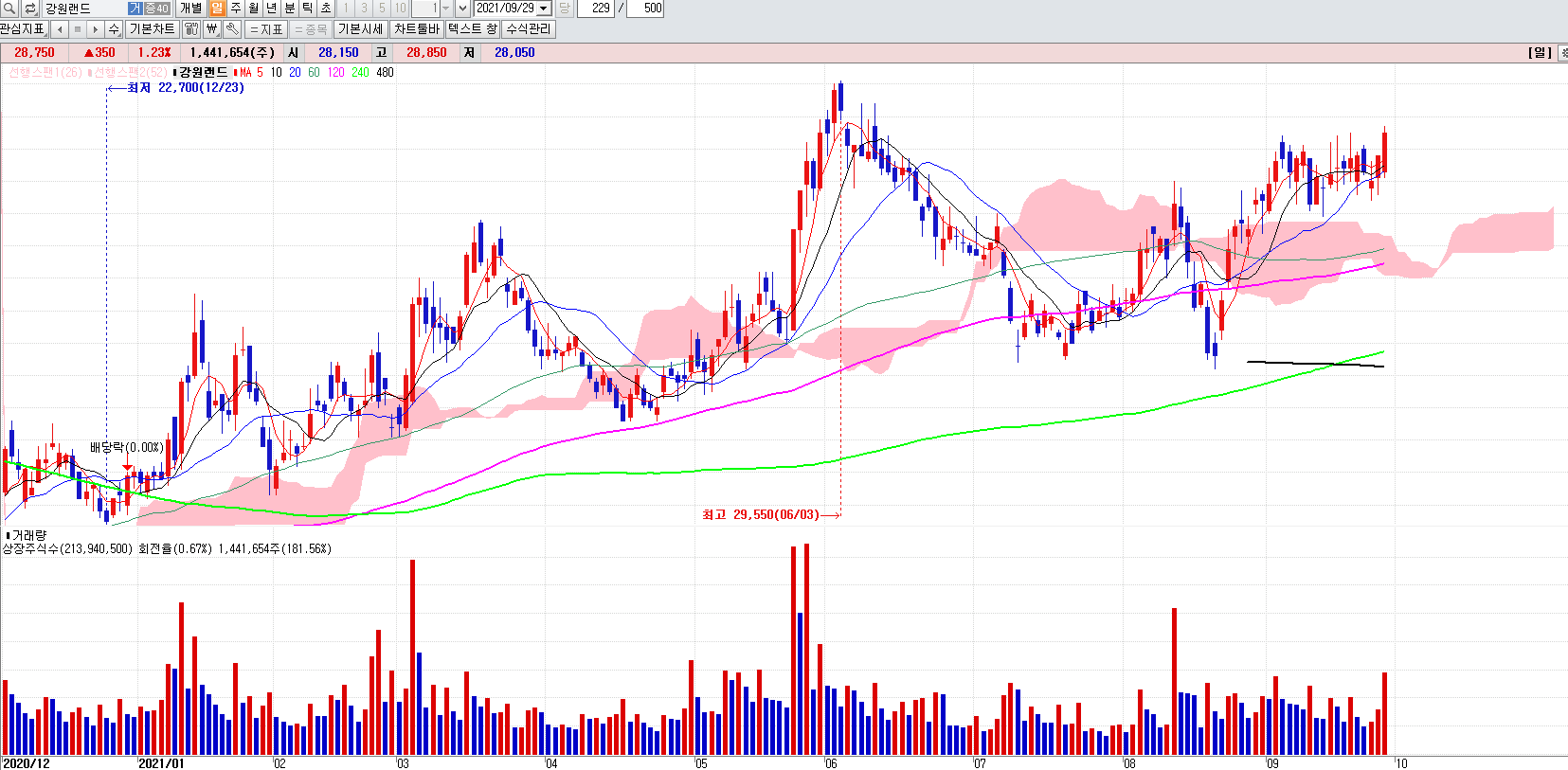
Task: Open the 차트툴바 menu
Action: [417, 29]
